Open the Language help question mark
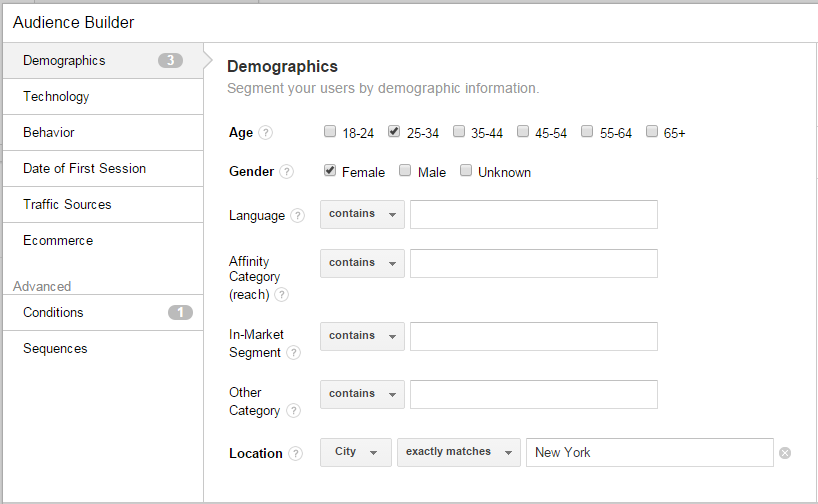Screen dimensions: 818x504 point(297,216)
